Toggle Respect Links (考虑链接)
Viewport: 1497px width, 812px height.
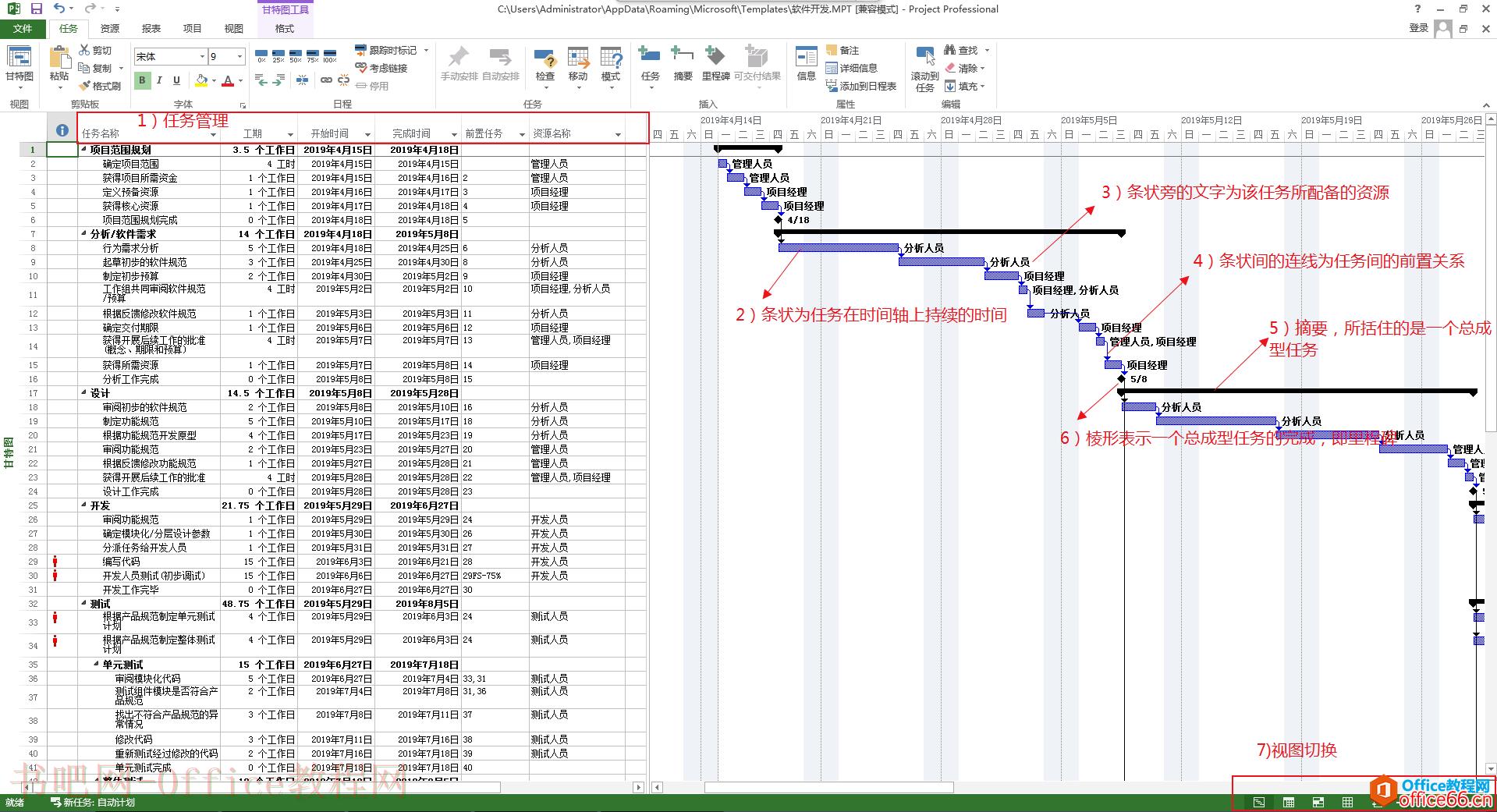coord(381,68)
